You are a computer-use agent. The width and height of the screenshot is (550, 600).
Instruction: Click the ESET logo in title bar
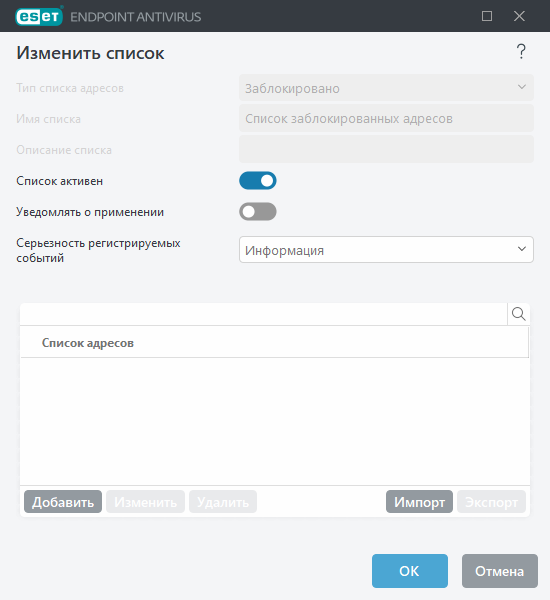pyautogui.click(x=39, y=16)
